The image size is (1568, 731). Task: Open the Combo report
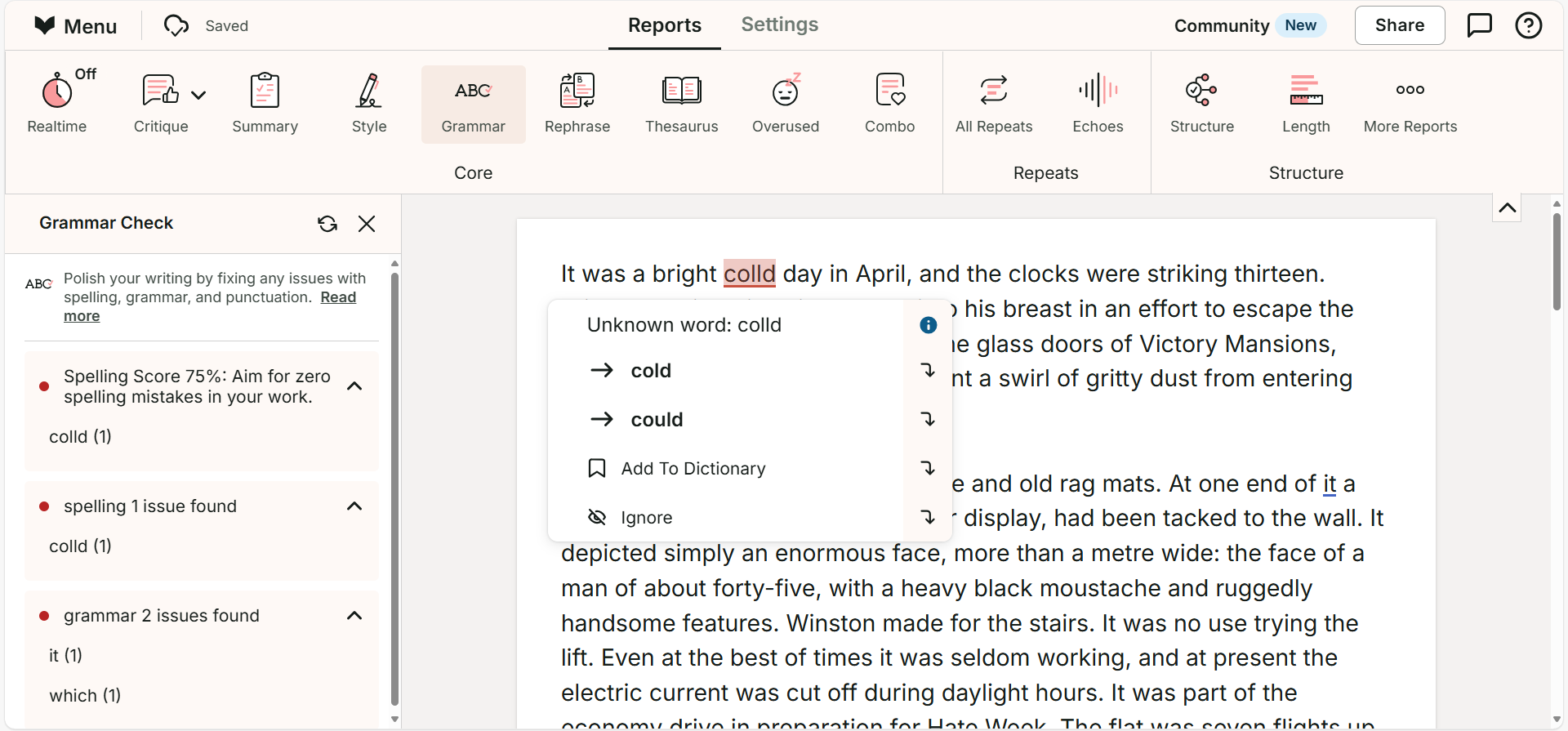[x=890, y=104]
